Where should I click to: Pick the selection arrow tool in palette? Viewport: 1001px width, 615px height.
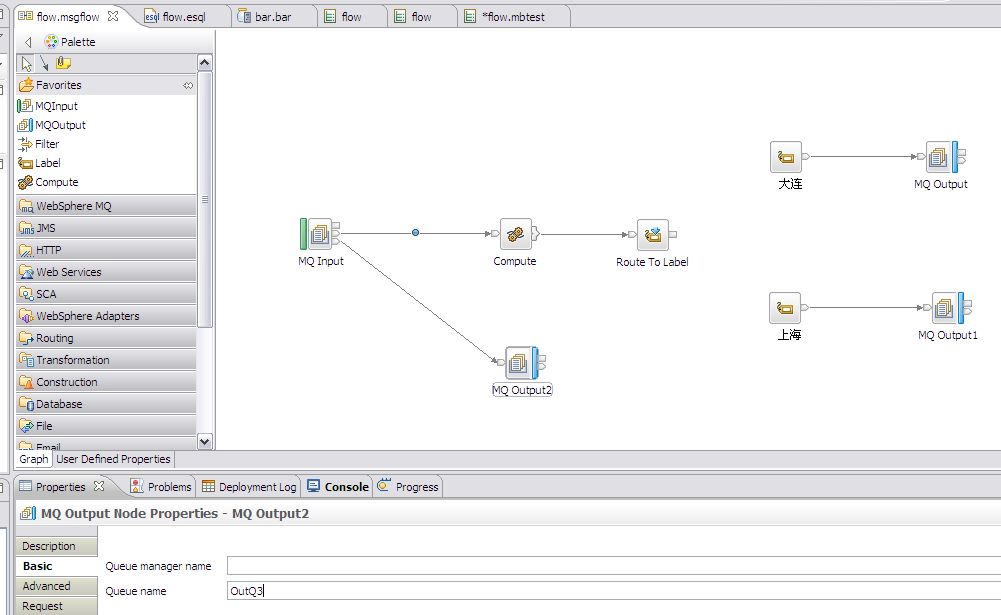[x=26, y=63]
